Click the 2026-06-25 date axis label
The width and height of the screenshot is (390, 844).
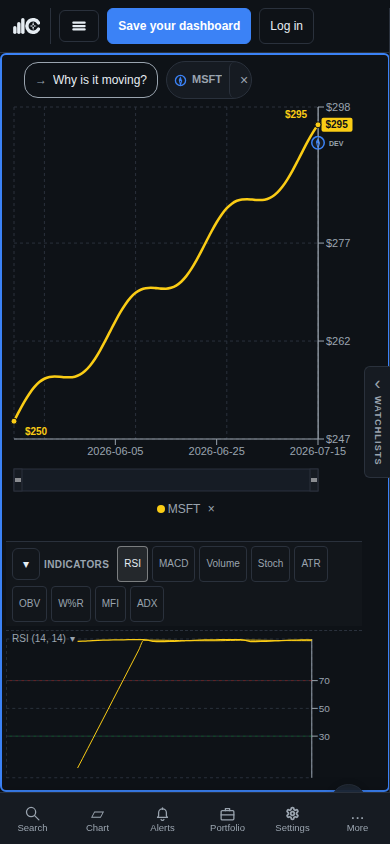click(216, 451)
